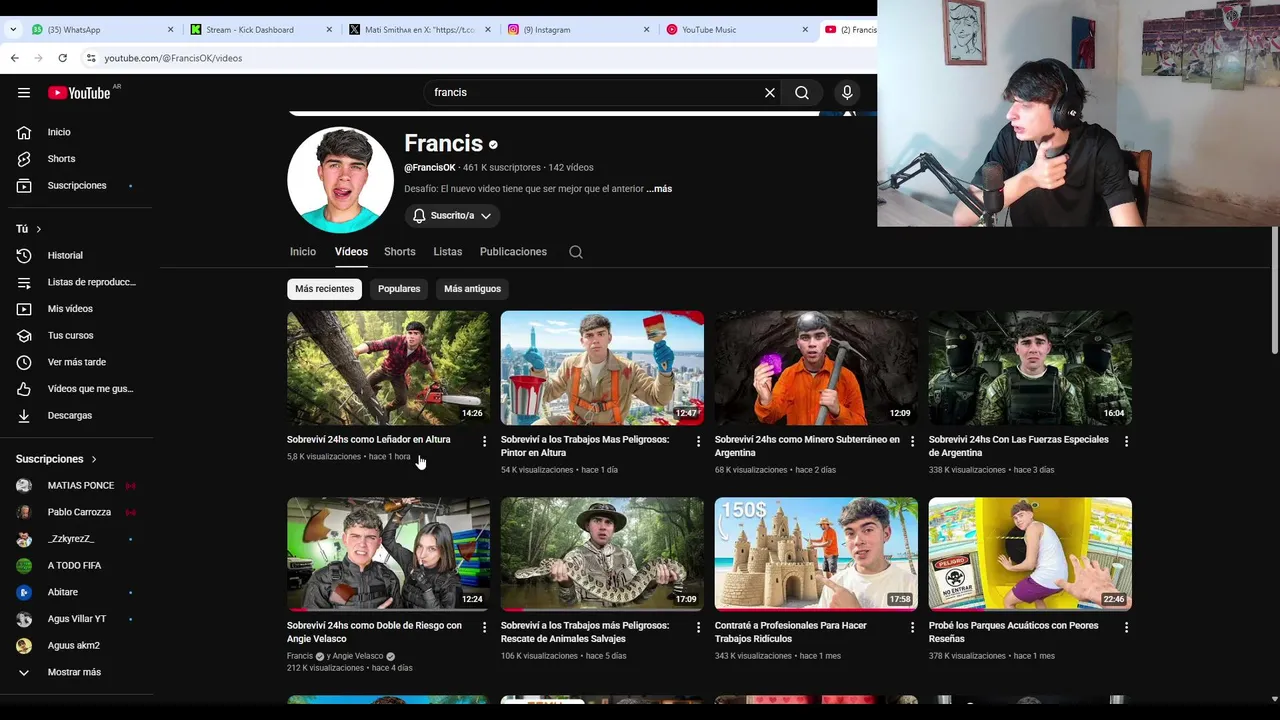Open Ver más tarde in sidebar
This screenshot has height=720, width=1280.
pos(76,362)
